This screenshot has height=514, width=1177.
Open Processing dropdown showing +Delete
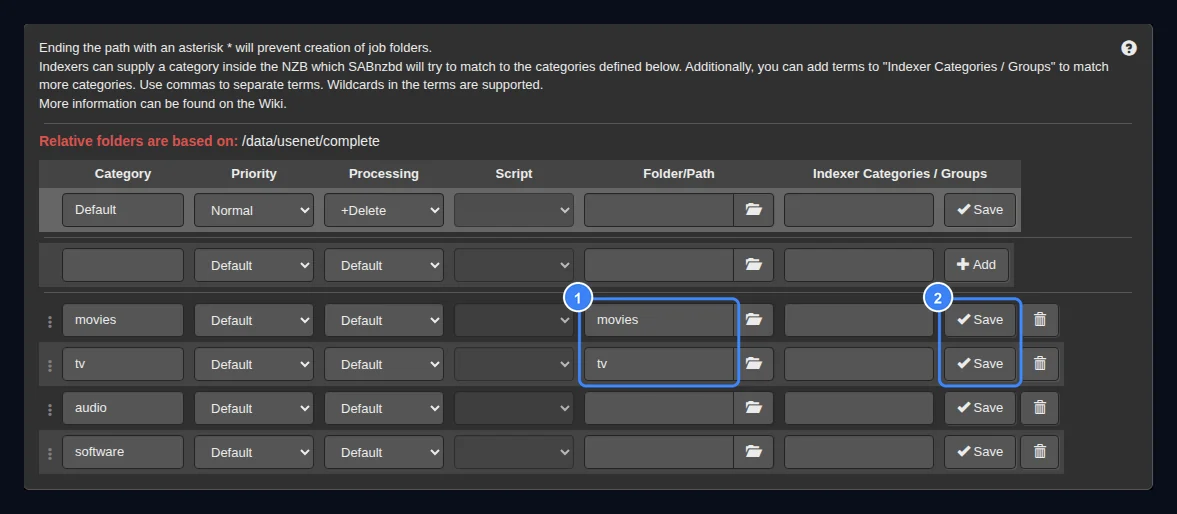(x=384, y=210)
